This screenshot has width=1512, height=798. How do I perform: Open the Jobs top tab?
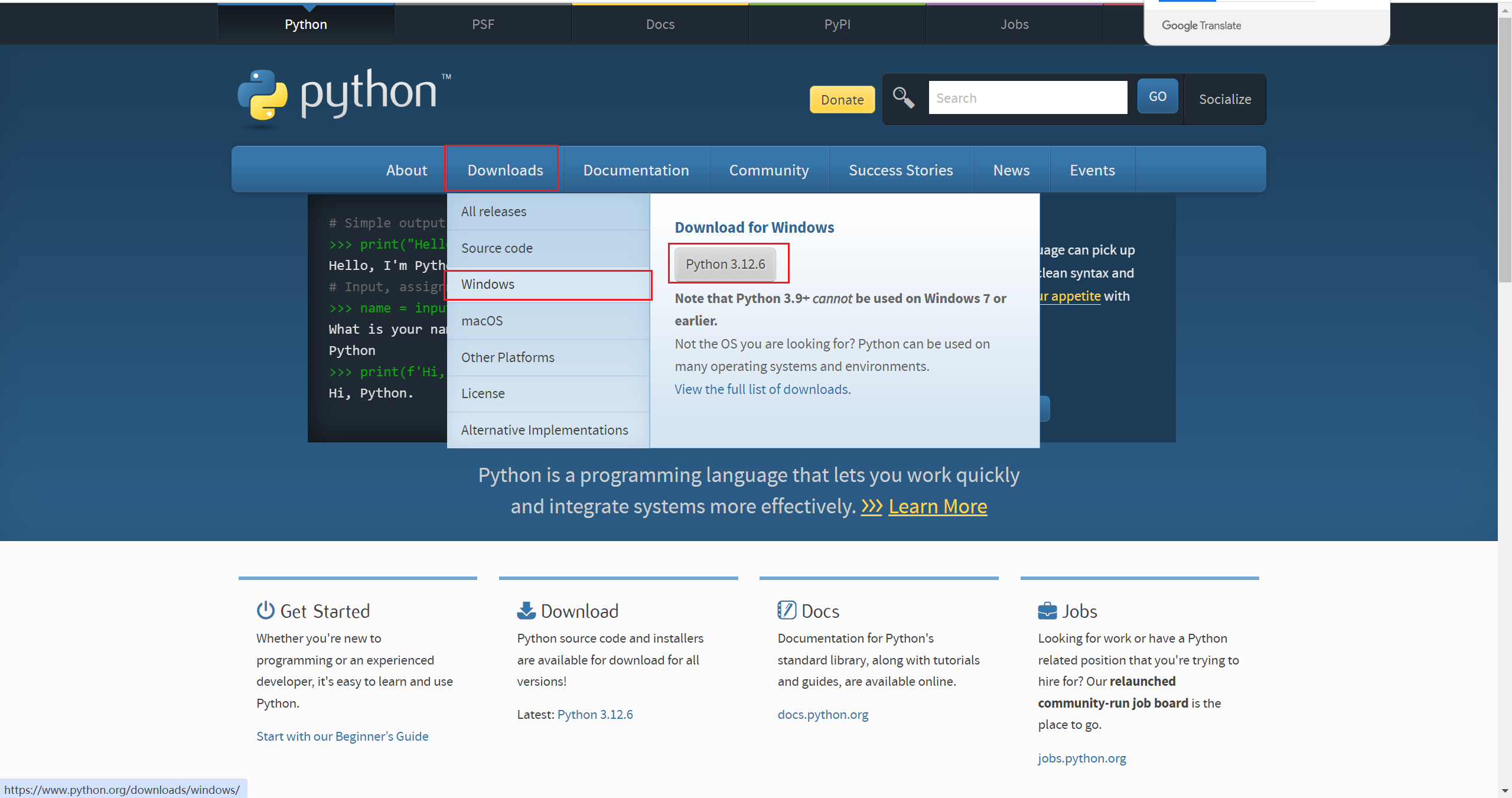(1015, 24)
